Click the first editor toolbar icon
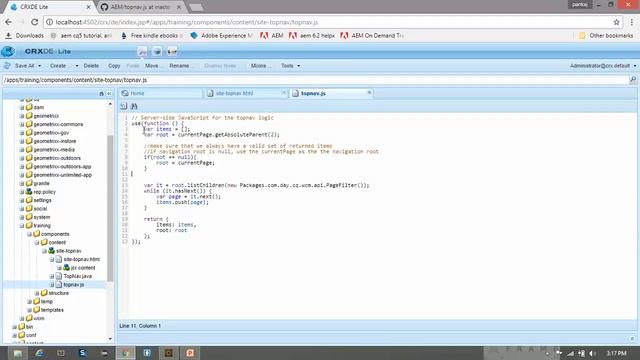 click(124, 106)
